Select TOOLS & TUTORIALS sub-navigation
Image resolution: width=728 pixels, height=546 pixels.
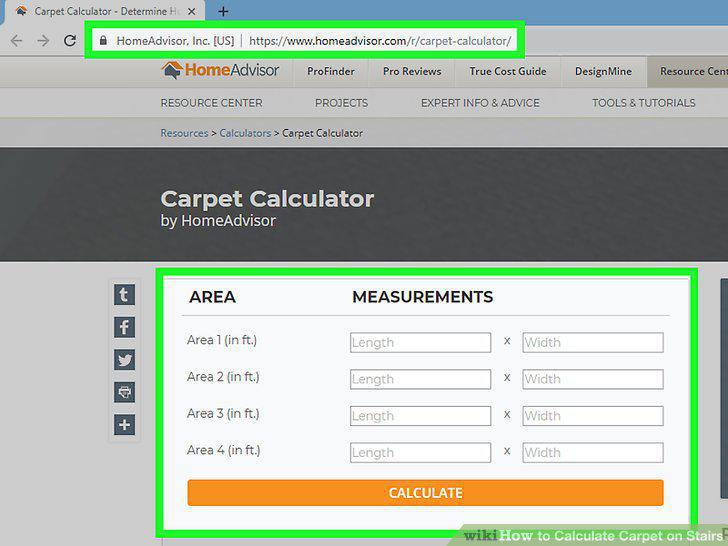pyautogui.click(x=644, y=103)
